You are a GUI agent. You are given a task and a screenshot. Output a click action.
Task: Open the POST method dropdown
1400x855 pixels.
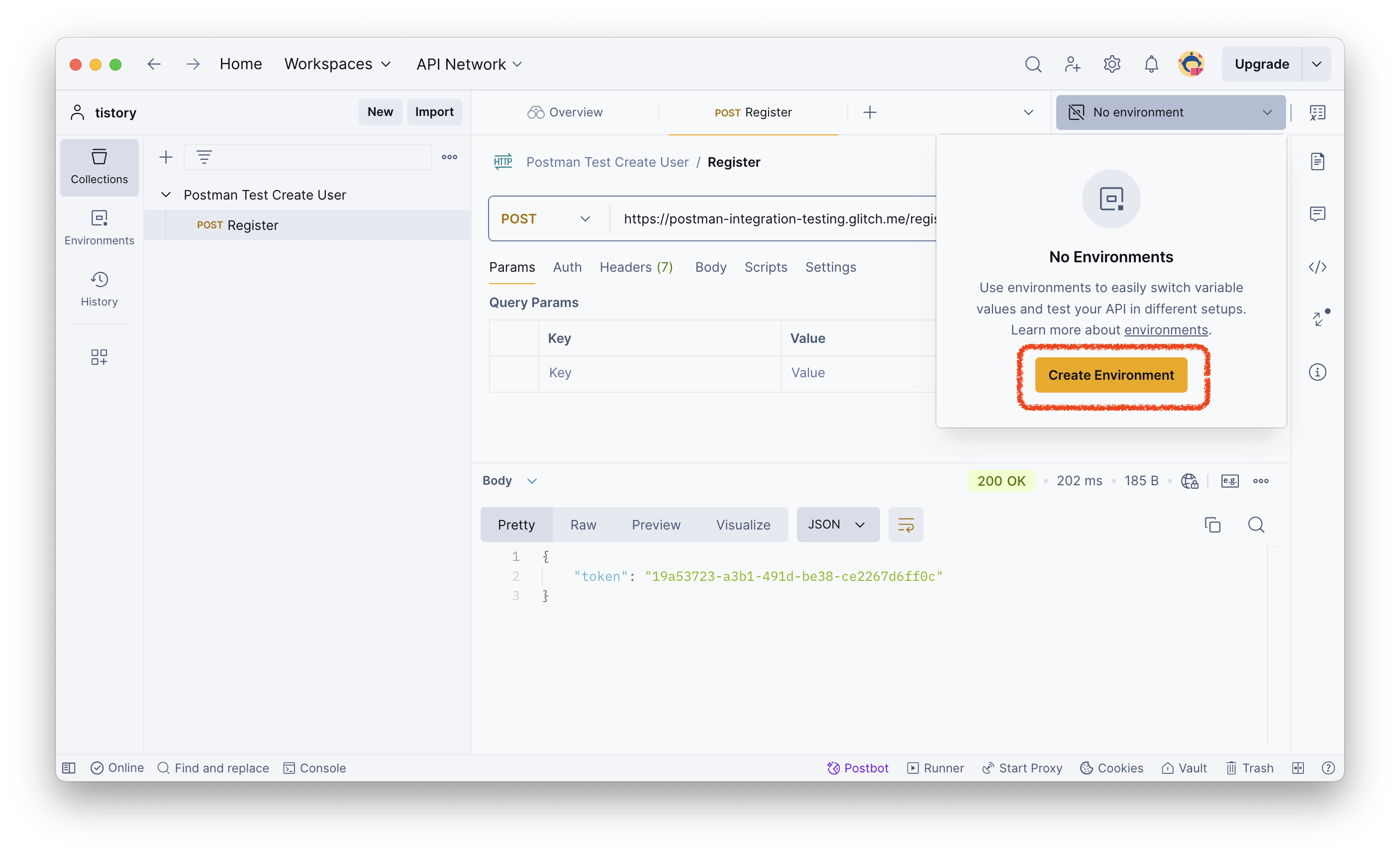[545, 219]
